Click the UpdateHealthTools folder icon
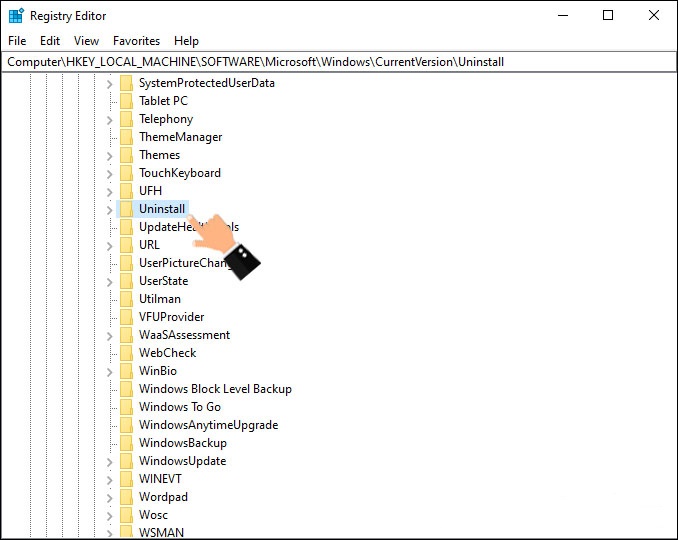 [126, 227]
